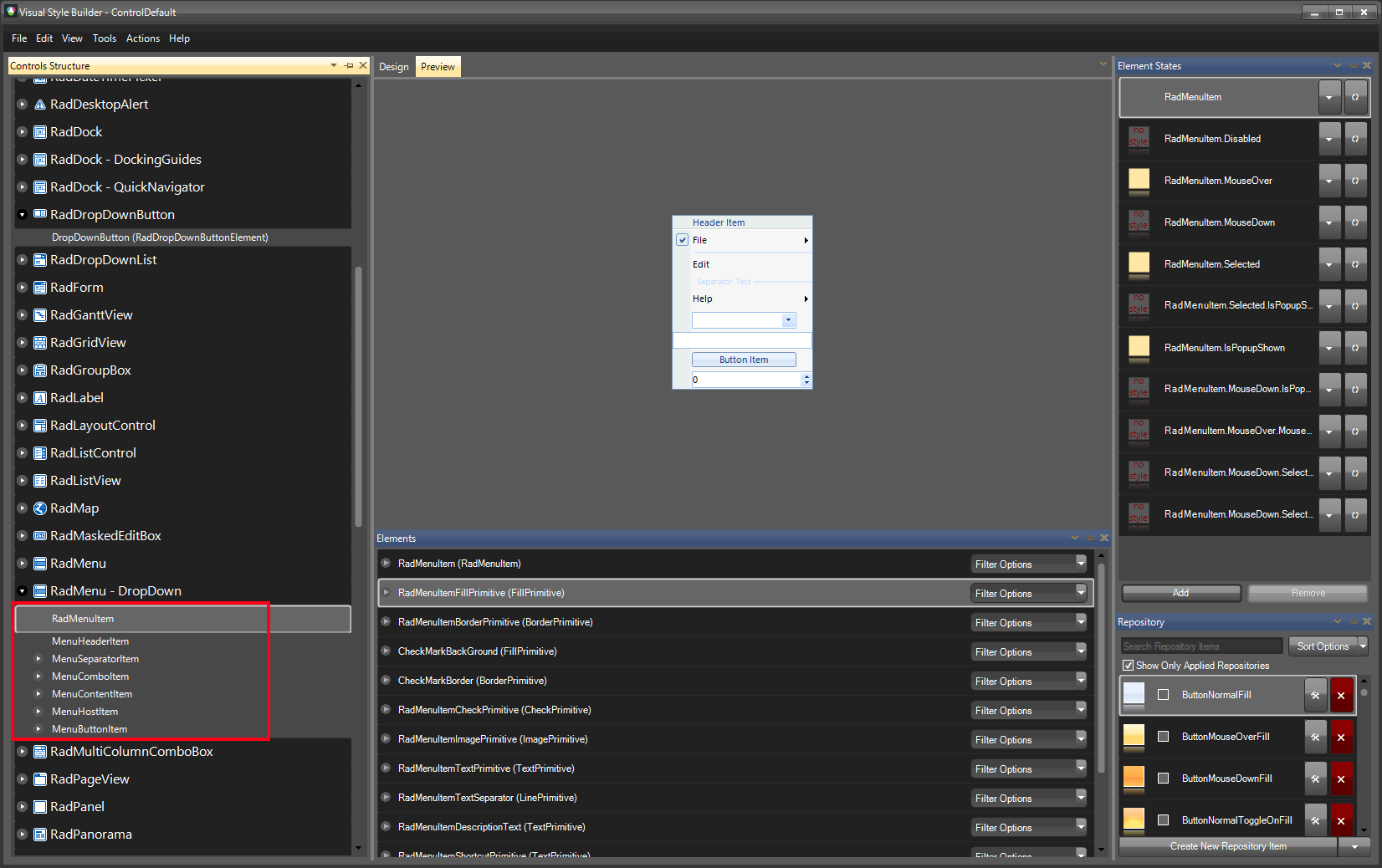This screenshot has height=868, width=1382.
Task: Click the ButtonNormalFill light blue swatch
Action: 1134,694
